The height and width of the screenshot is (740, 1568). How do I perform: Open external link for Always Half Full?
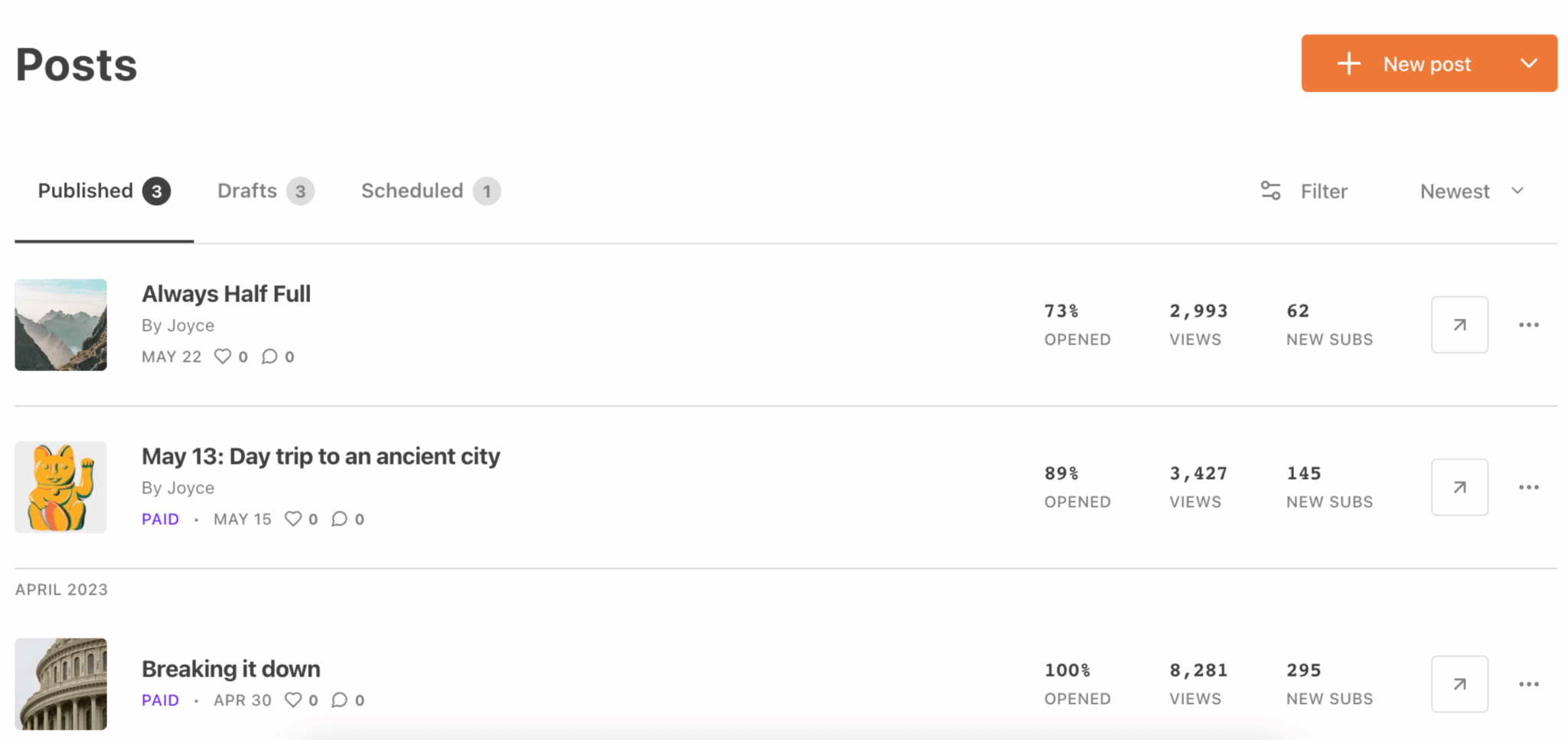[1459, 324]
